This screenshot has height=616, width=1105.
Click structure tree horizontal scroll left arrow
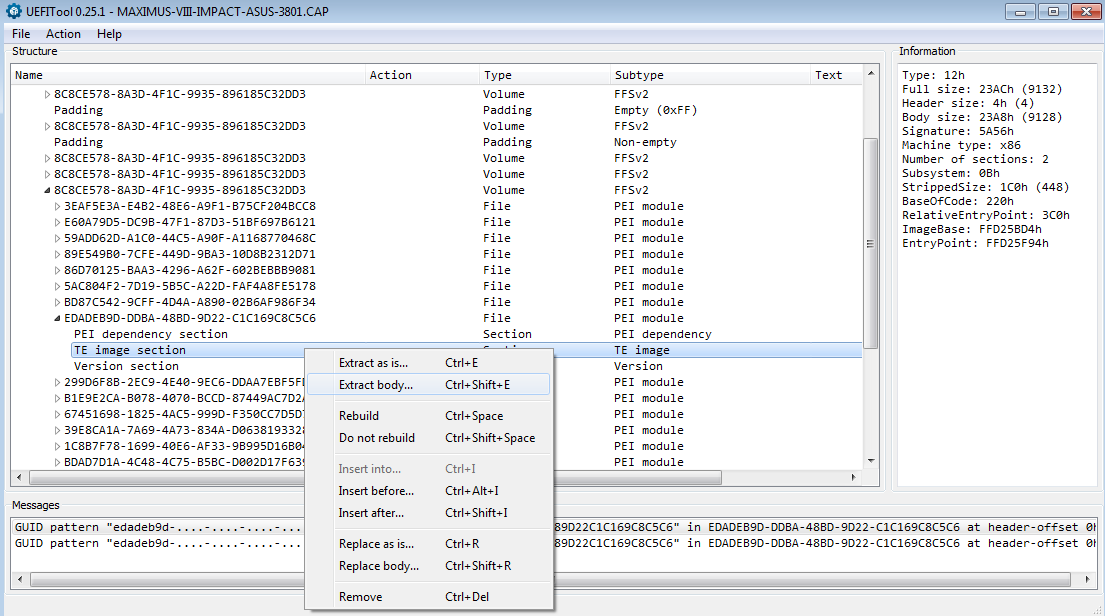19,477
